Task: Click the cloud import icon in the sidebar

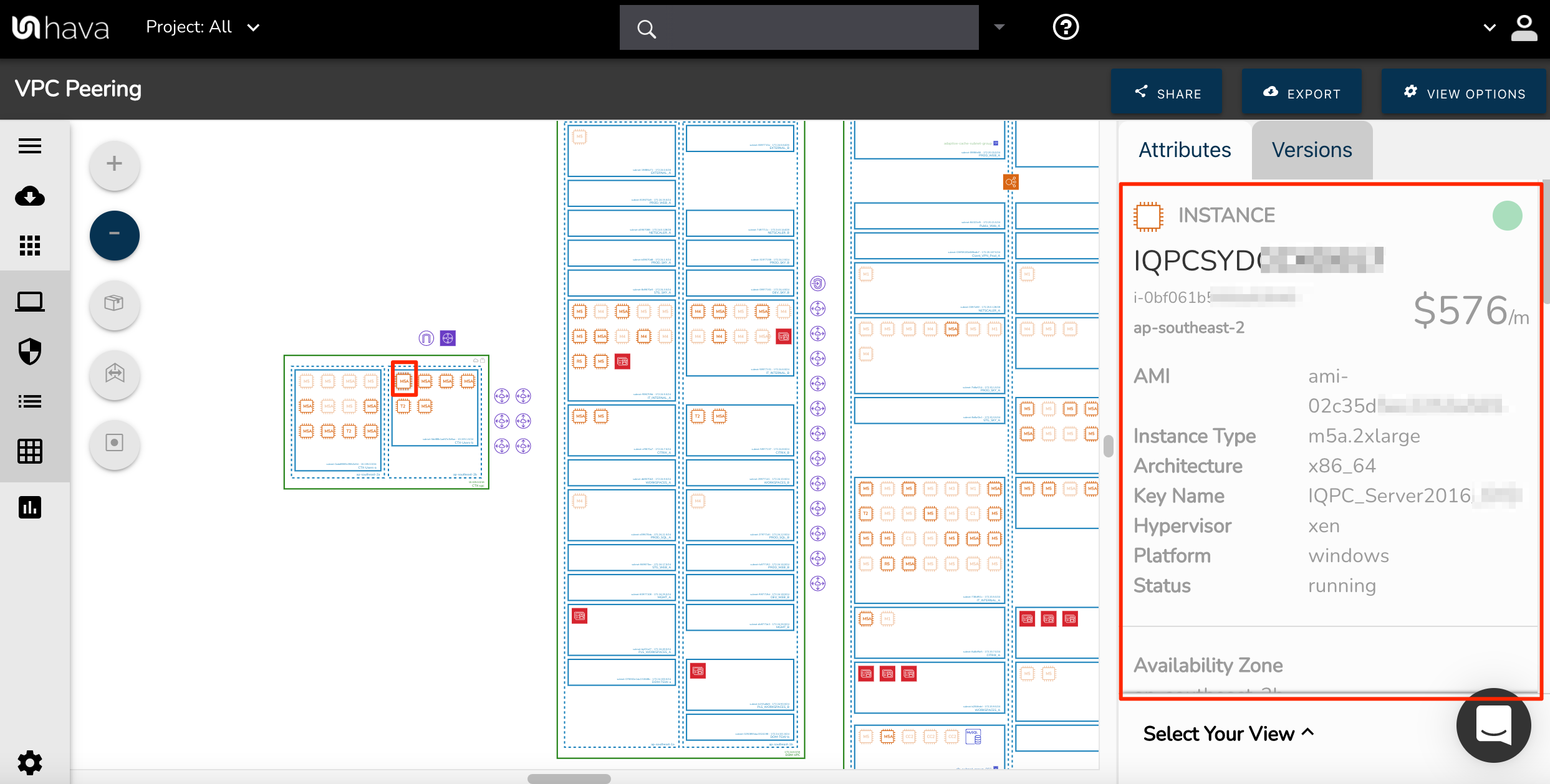Action: tap(29, 196)
